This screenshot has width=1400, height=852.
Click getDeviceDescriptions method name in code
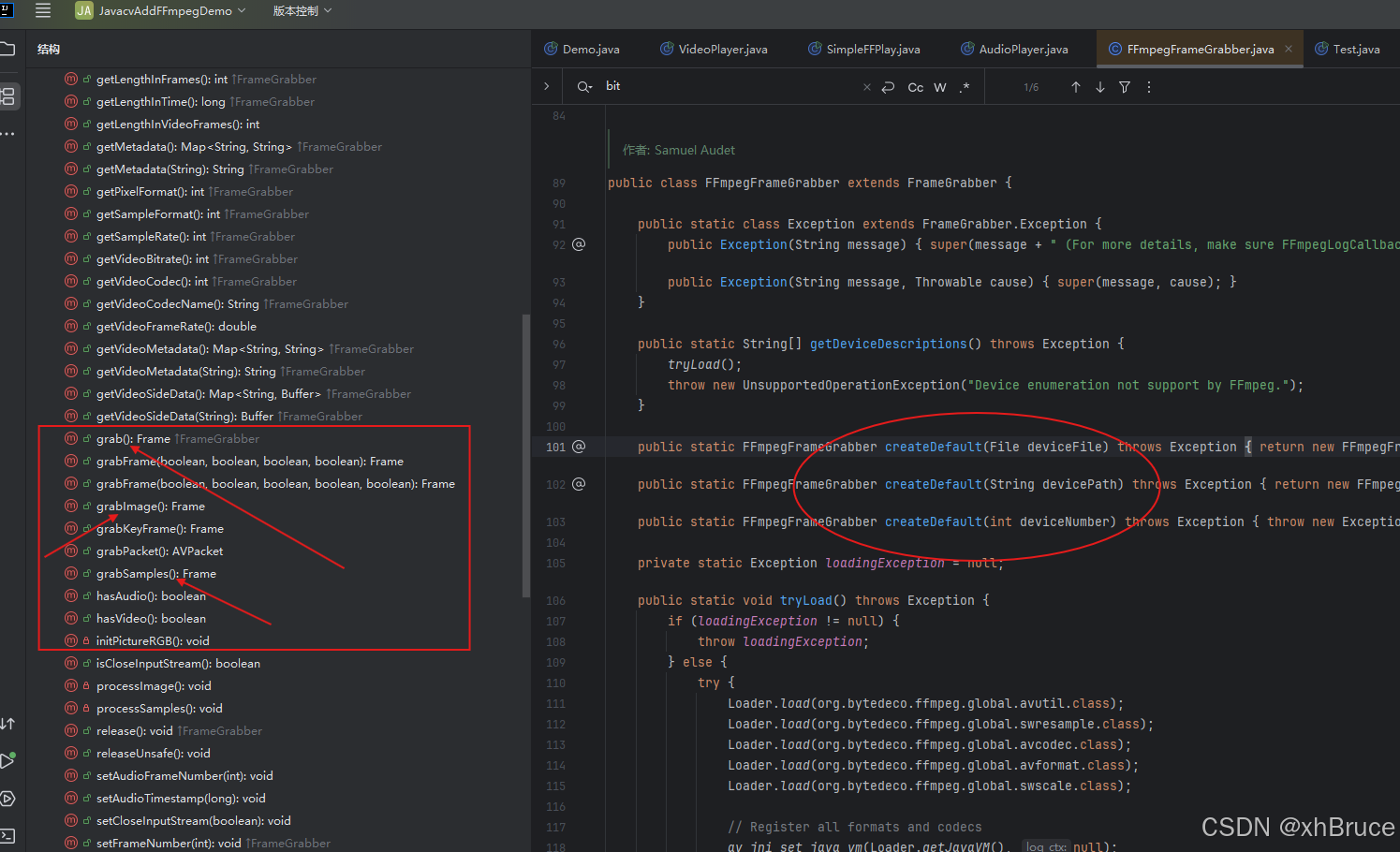(888, 344)
